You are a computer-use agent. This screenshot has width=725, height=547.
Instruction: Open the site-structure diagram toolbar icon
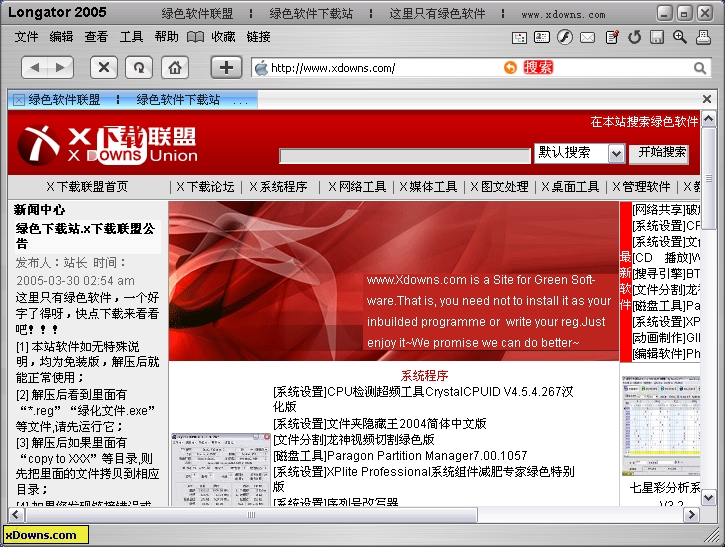point(519,37)
